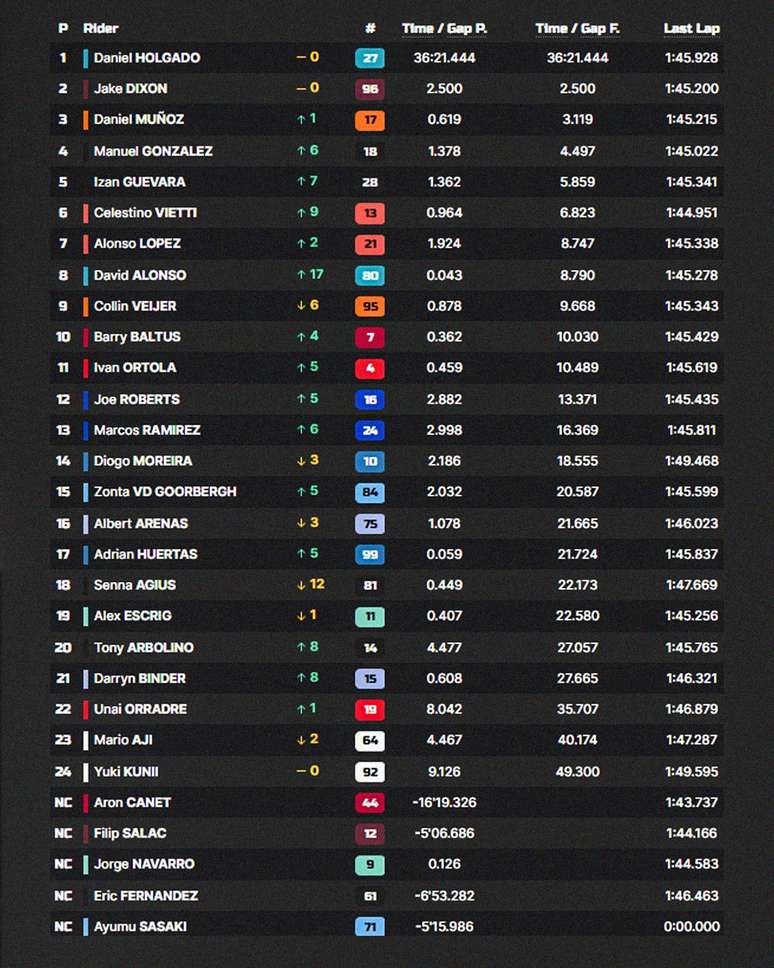Viewport: 774px width, 968px height.
Task: Select the Zonta VD GOORBERGH rider name
Action: tap(165, 492)
